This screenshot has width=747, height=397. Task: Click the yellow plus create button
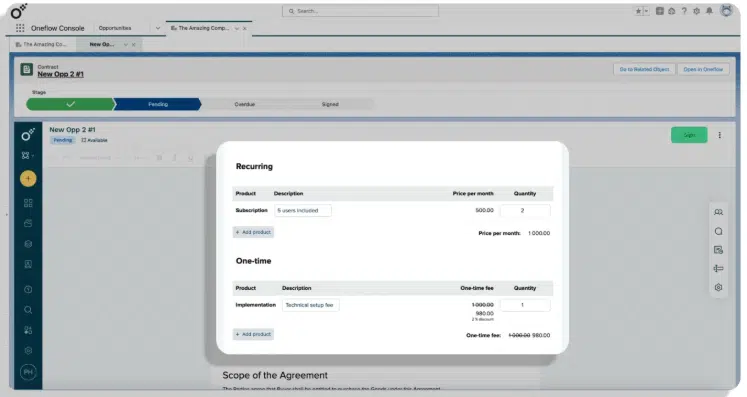28,179
